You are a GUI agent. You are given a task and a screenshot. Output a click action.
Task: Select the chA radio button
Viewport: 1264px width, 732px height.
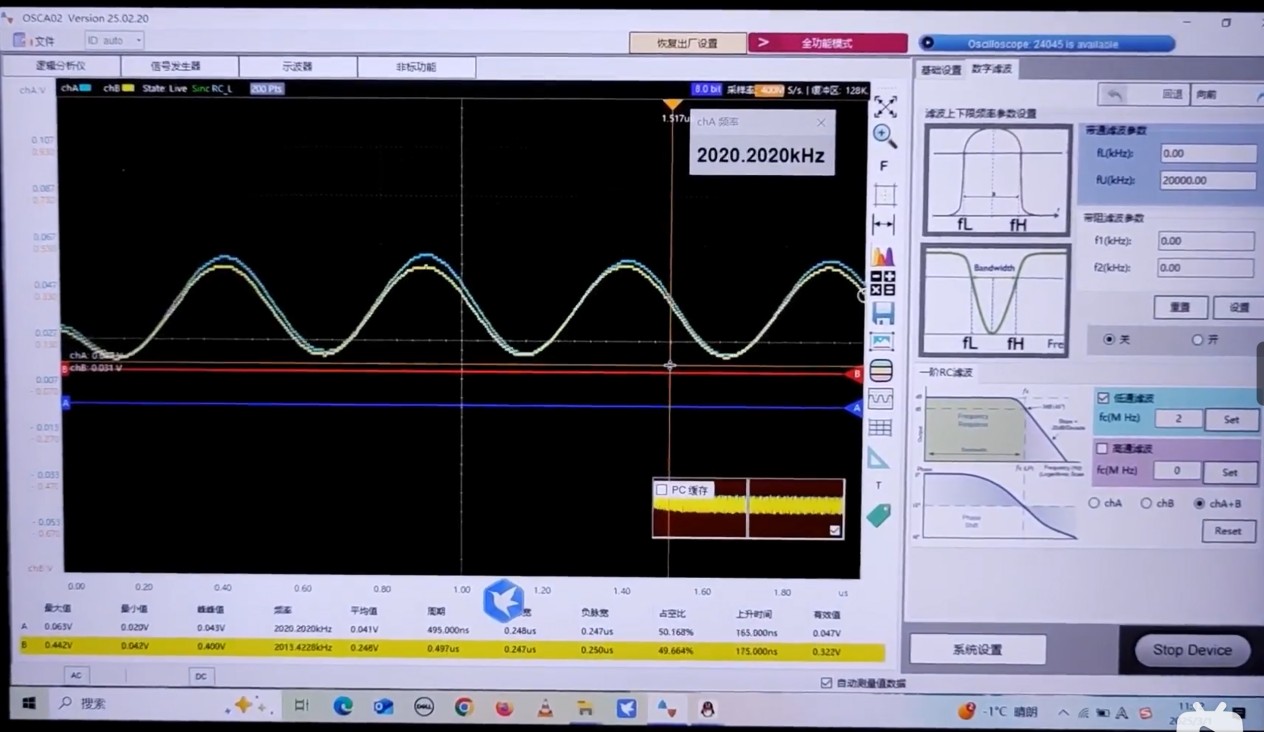pyautogui.click(x=1094, y=504)
